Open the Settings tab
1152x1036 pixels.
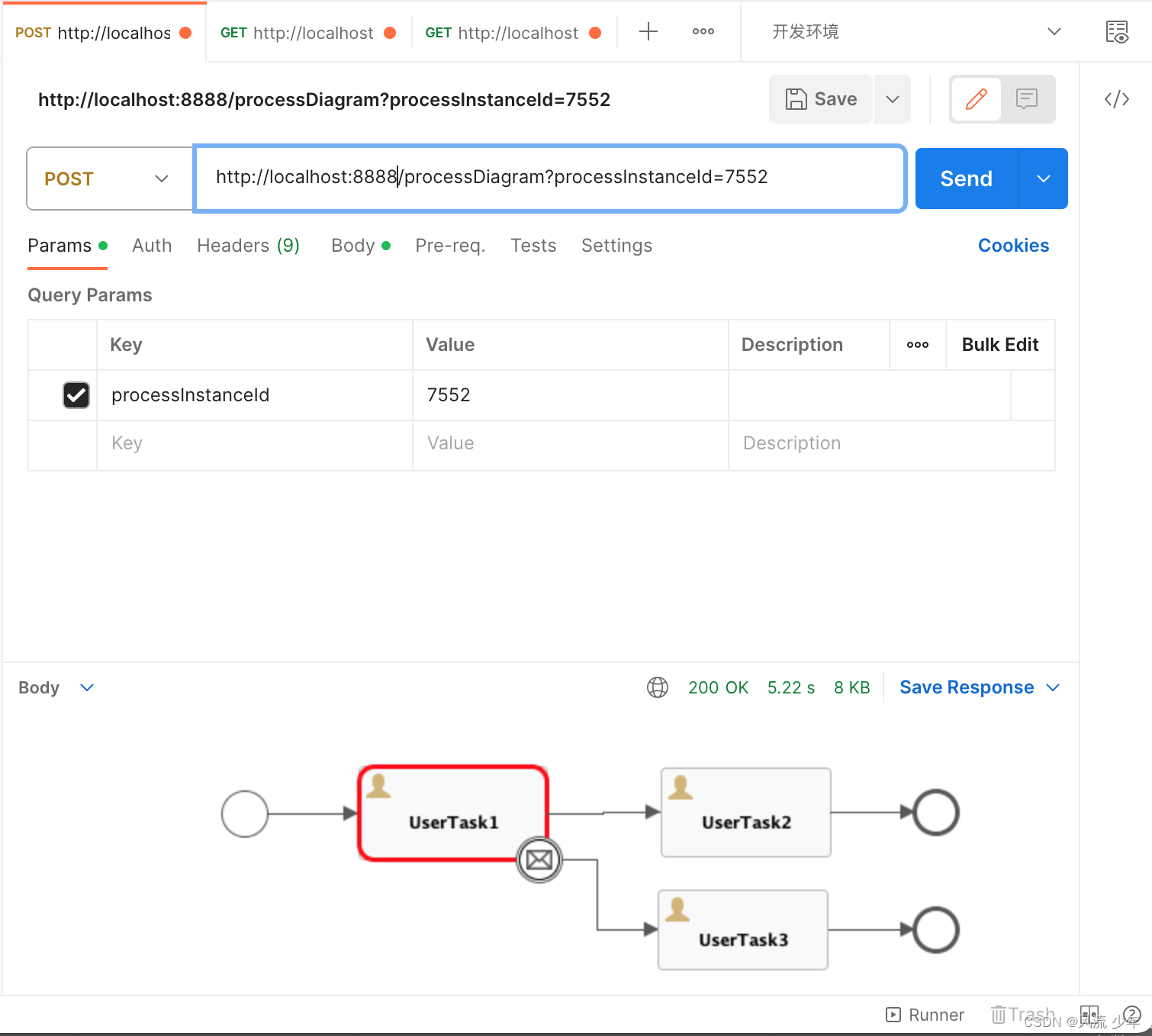616,246
